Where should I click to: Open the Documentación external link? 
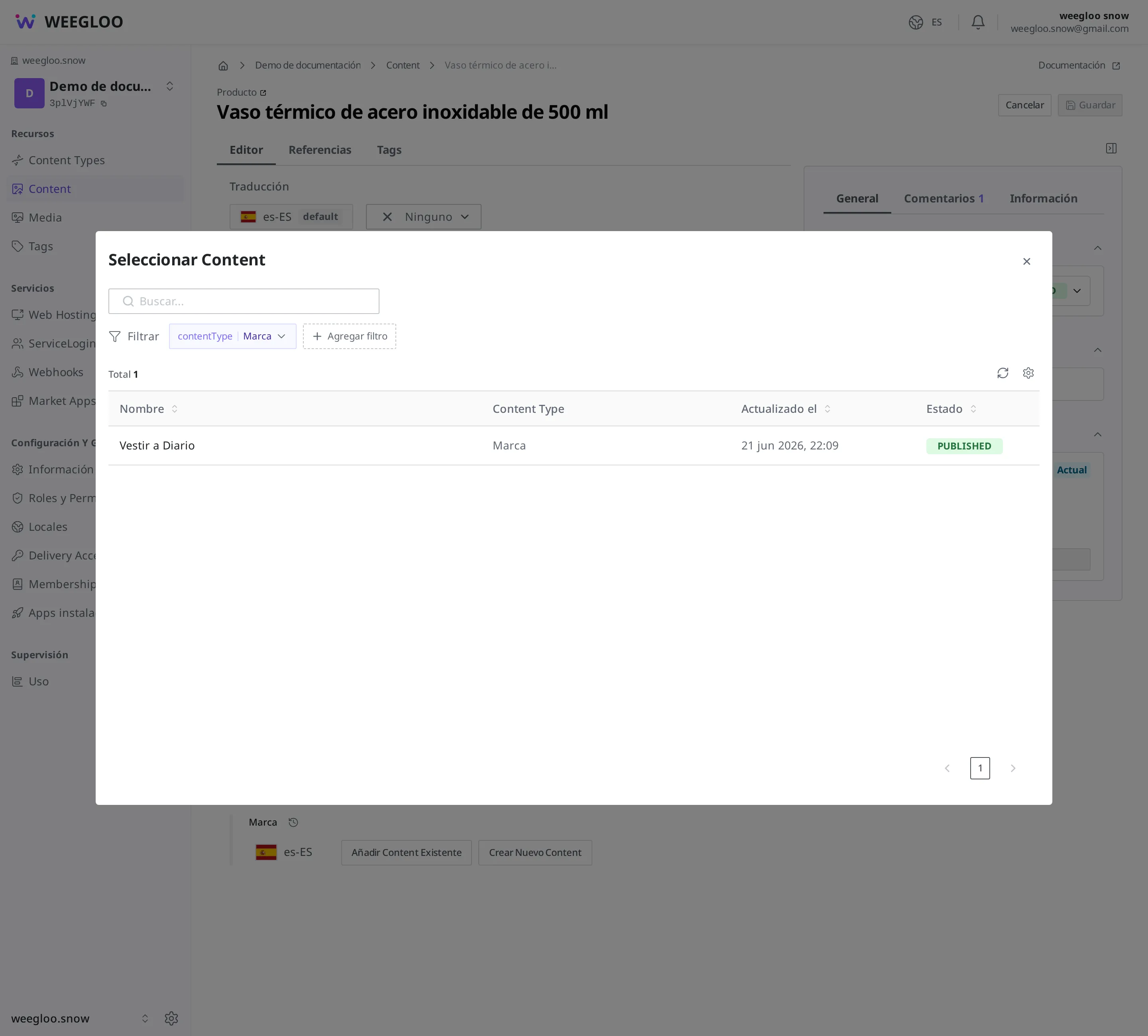tap(1079, 65)
